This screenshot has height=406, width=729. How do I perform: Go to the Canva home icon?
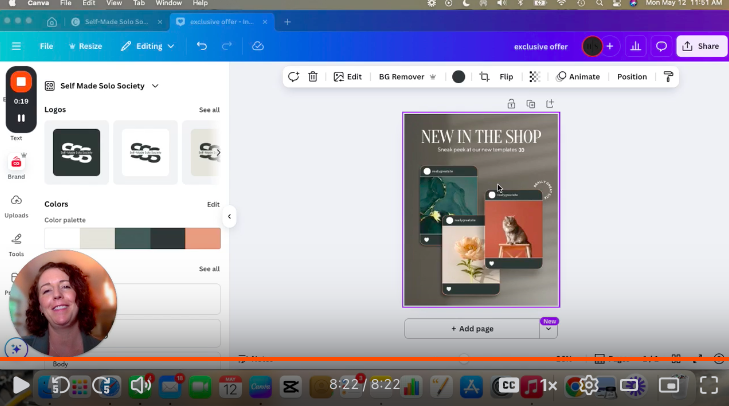pyautogui.click(x=52, y=22)
